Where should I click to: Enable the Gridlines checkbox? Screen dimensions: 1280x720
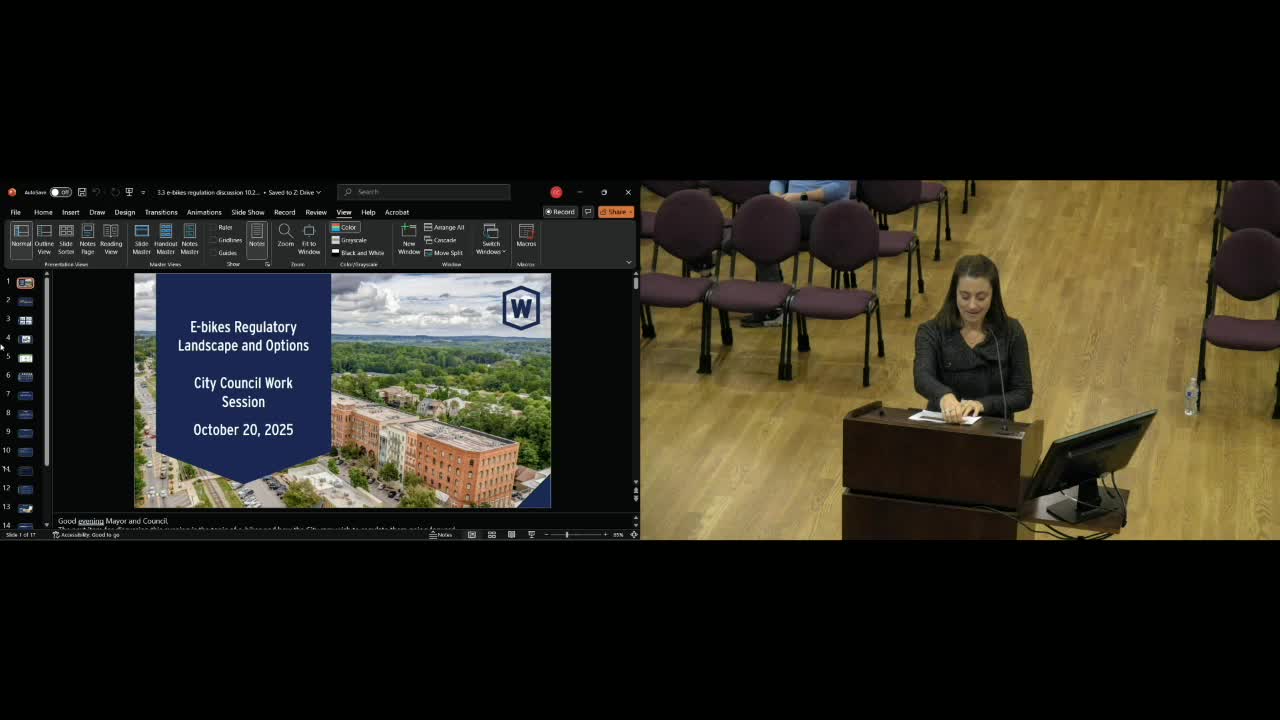click(214, 240)
